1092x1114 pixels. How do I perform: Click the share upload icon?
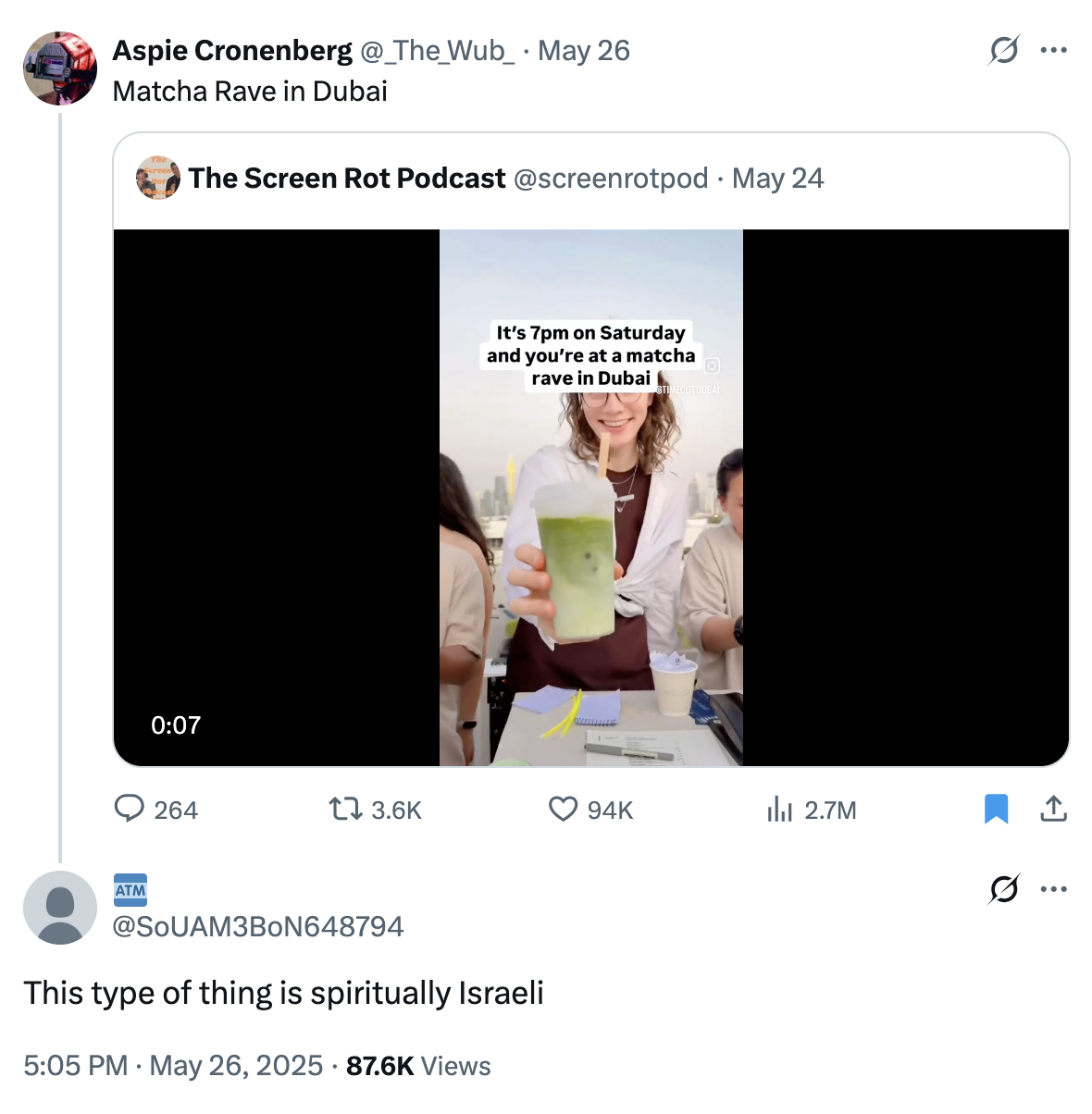click(x=1053, y=810)
